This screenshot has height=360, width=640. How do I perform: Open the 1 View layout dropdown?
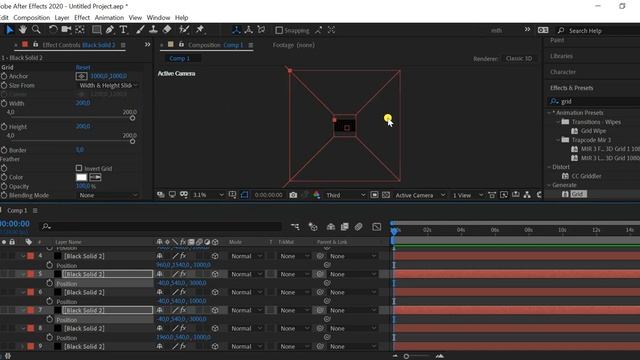click(467, 195)
